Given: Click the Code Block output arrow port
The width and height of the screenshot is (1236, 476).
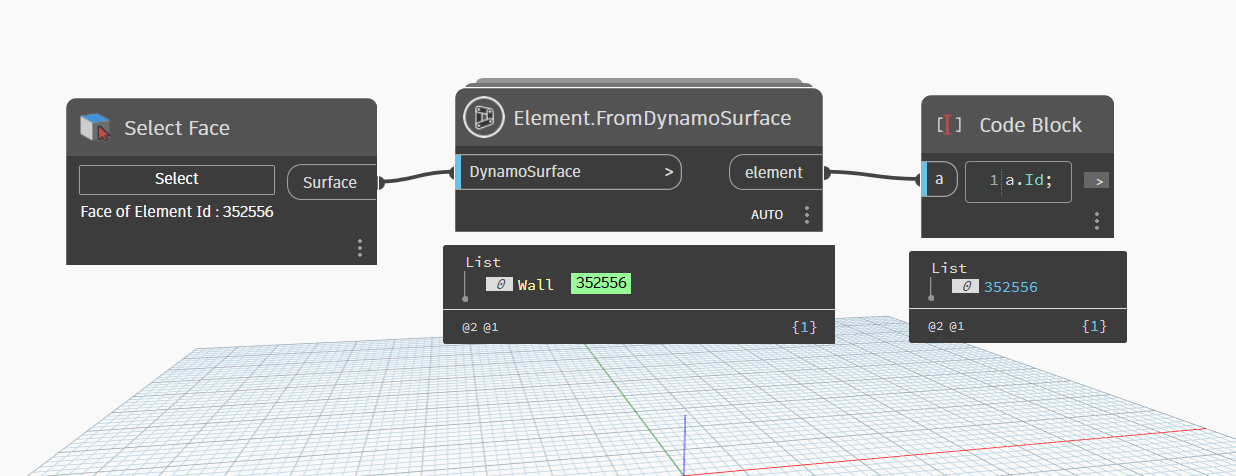Looking at the screenshot, I should [x=1098, y=181].
